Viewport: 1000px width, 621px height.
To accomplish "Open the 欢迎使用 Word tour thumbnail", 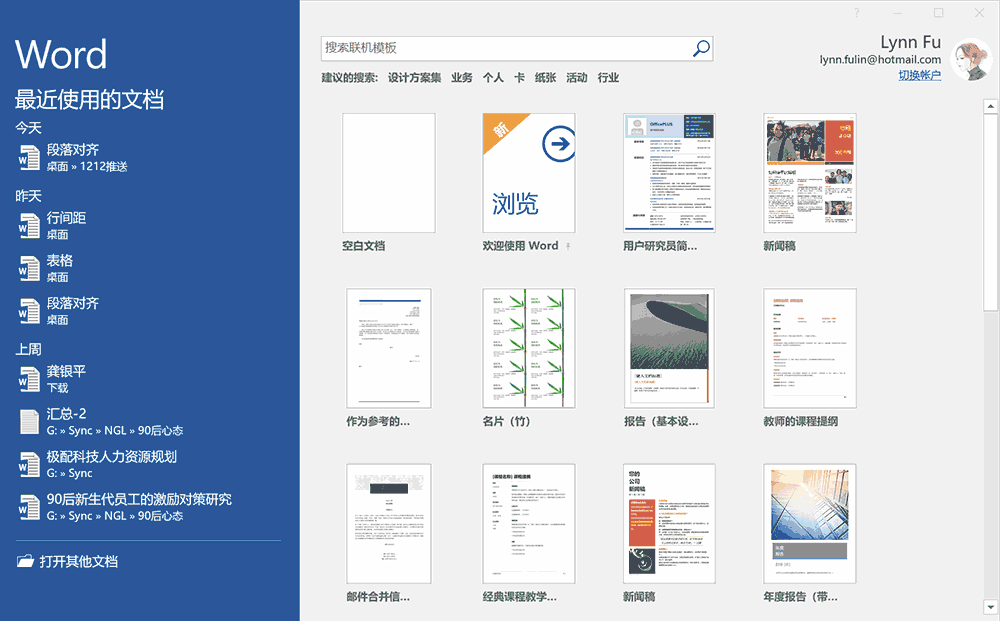I will (x=529, y=173).
